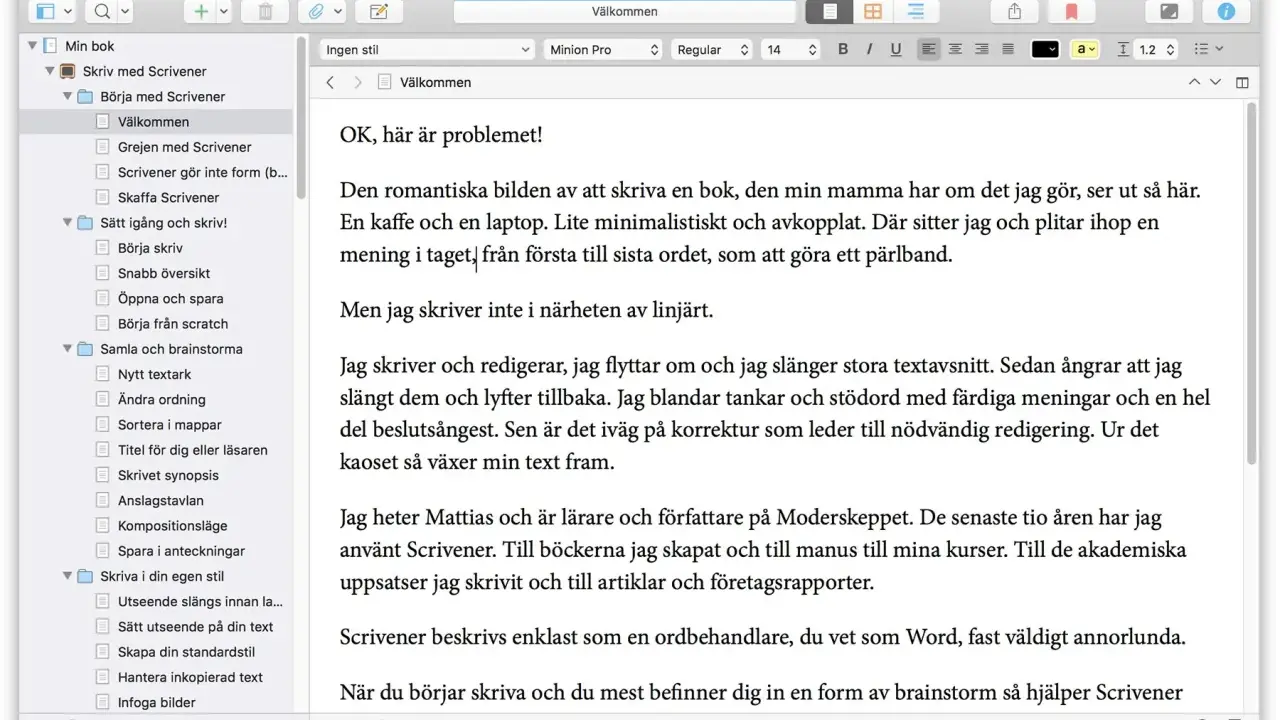
Task: Click the editor vertical scrollbar
Action: point(1251,283)
